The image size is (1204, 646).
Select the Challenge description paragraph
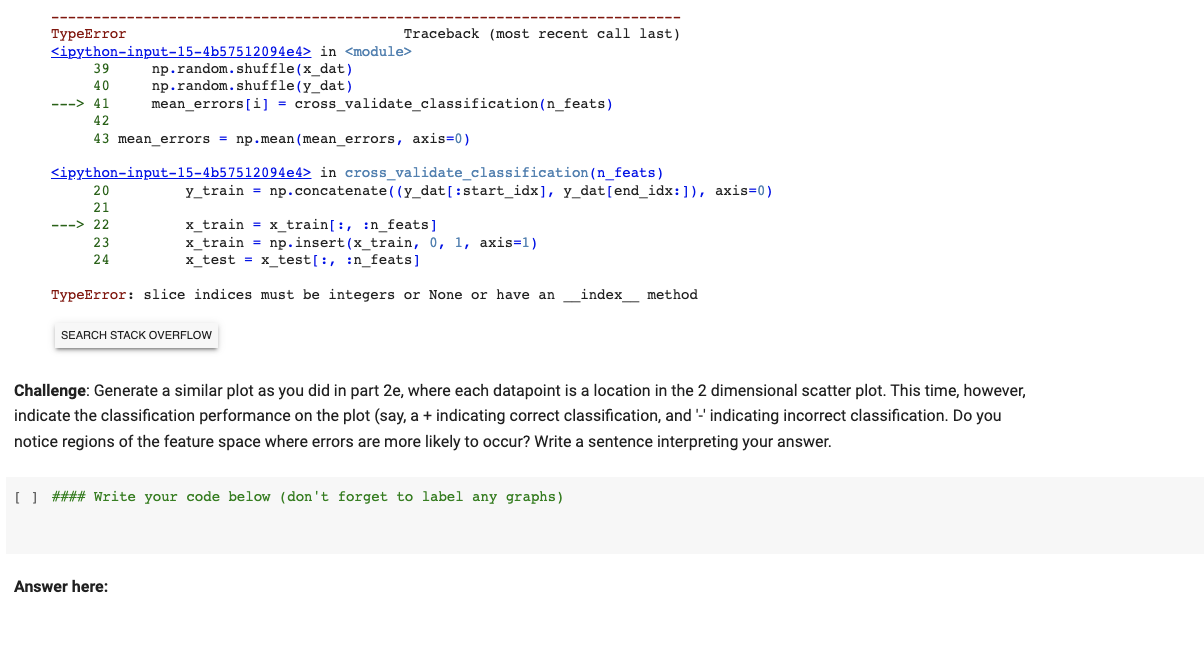[519, 414]
